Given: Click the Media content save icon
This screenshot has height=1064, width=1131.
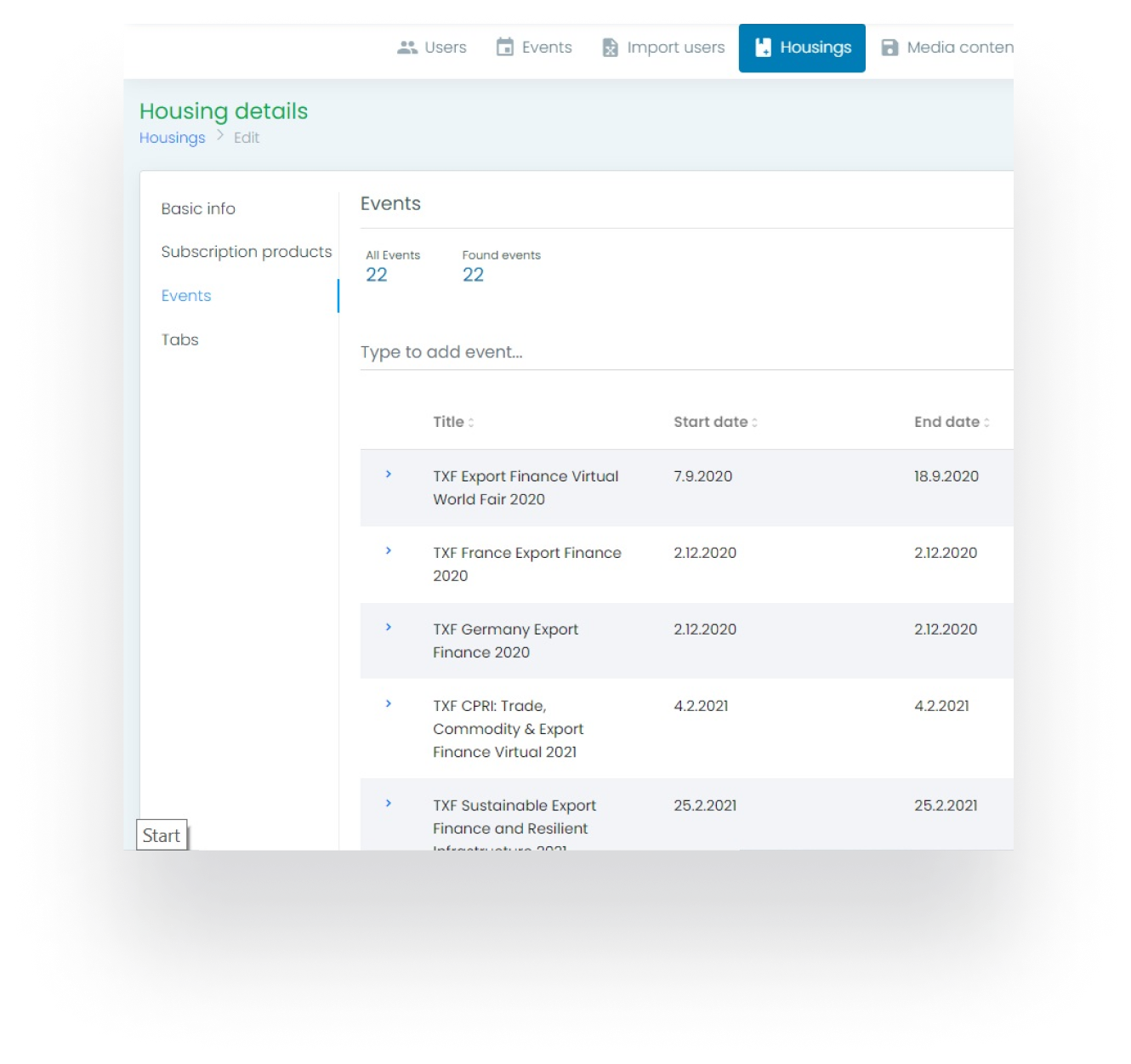Looking at the screenshot, I should 889,48.
